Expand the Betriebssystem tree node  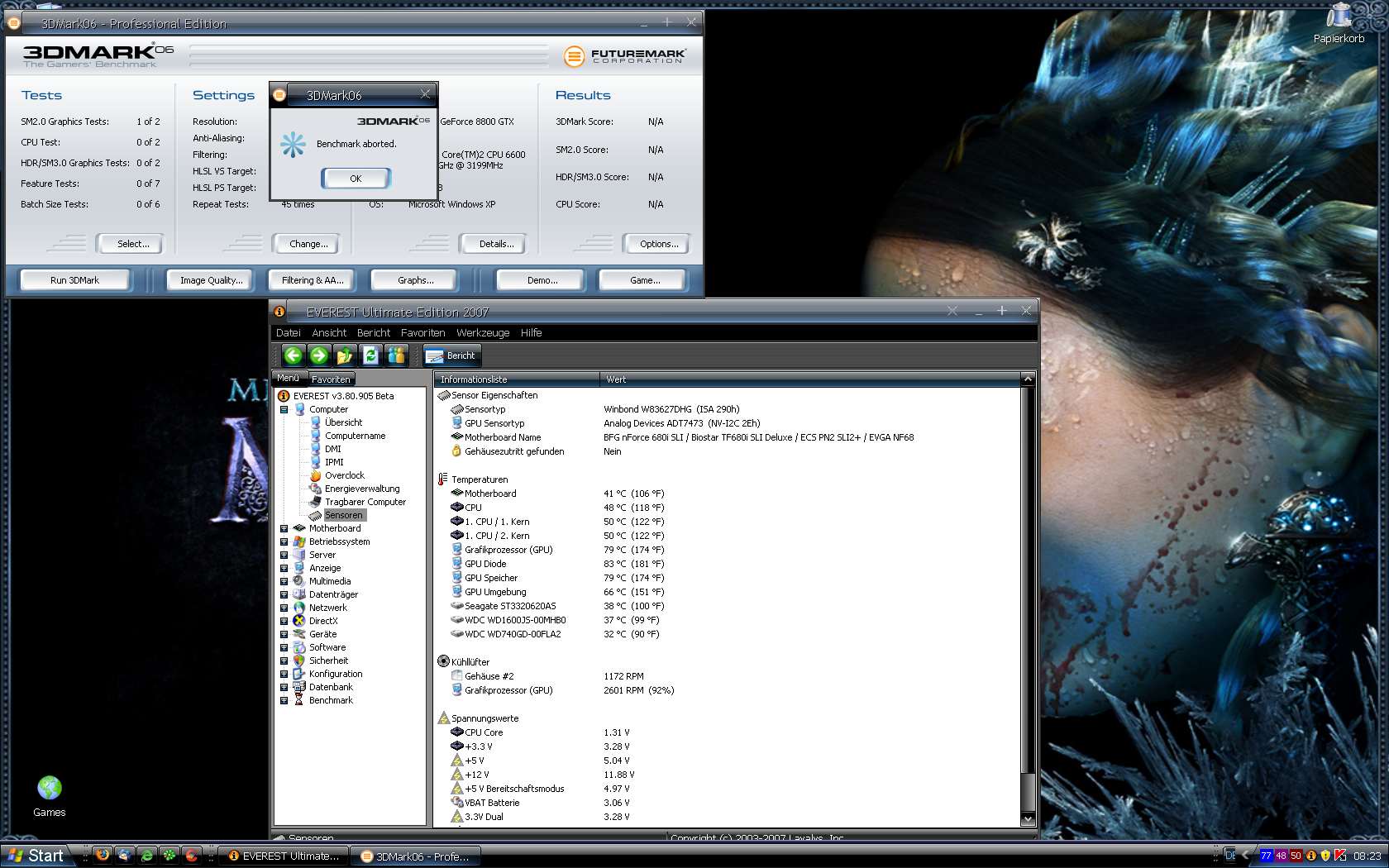click(x=284, y=541)
